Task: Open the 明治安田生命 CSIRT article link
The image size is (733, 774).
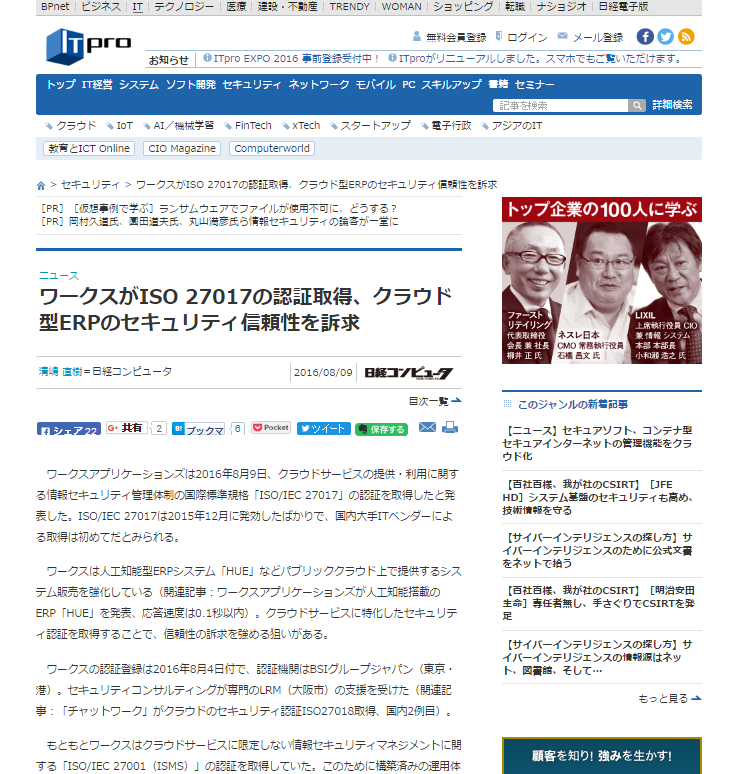Action: [x=599, y=603]
